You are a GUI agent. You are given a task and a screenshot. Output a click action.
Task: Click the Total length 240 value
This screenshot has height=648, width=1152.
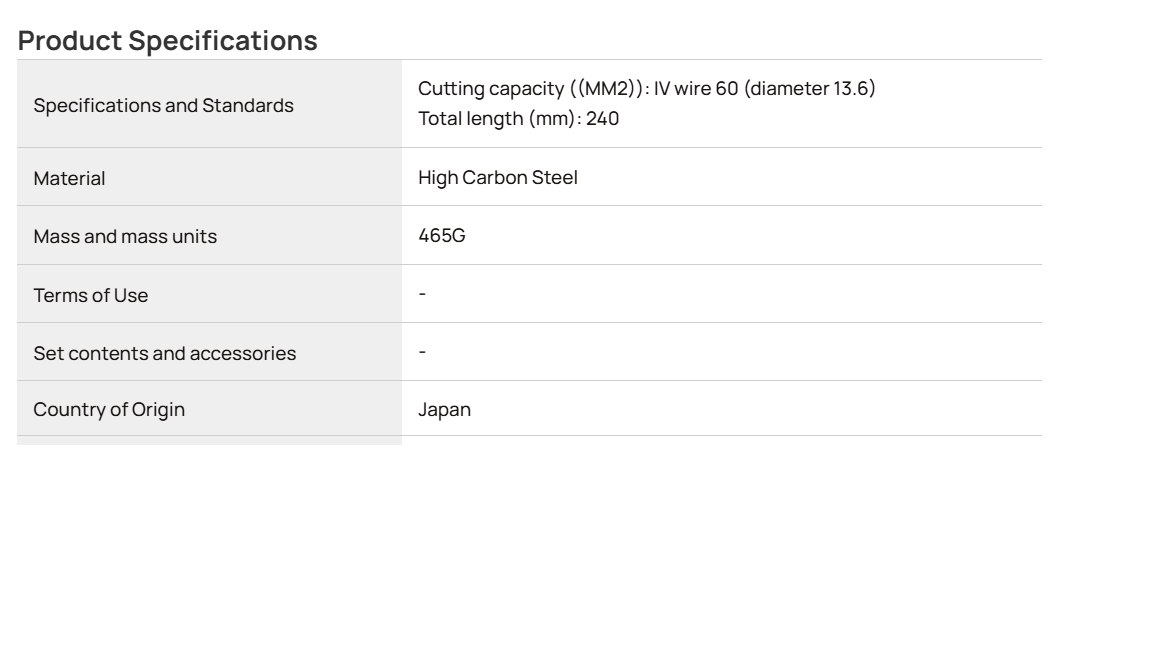click(519, 118)
